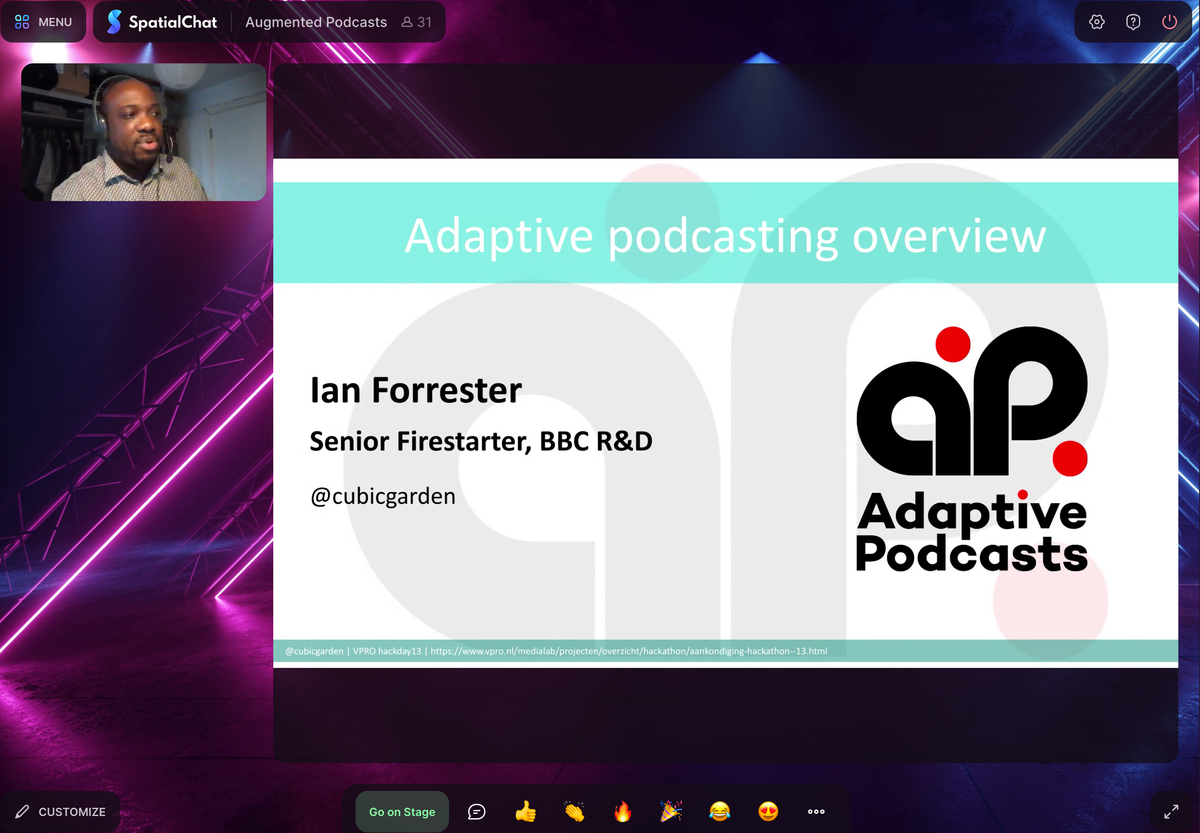This screenshot has width=1200, height=833.
Task: Send the laughing tears emoji reaction
Action: pyautogui.click(x=719, y=811)
